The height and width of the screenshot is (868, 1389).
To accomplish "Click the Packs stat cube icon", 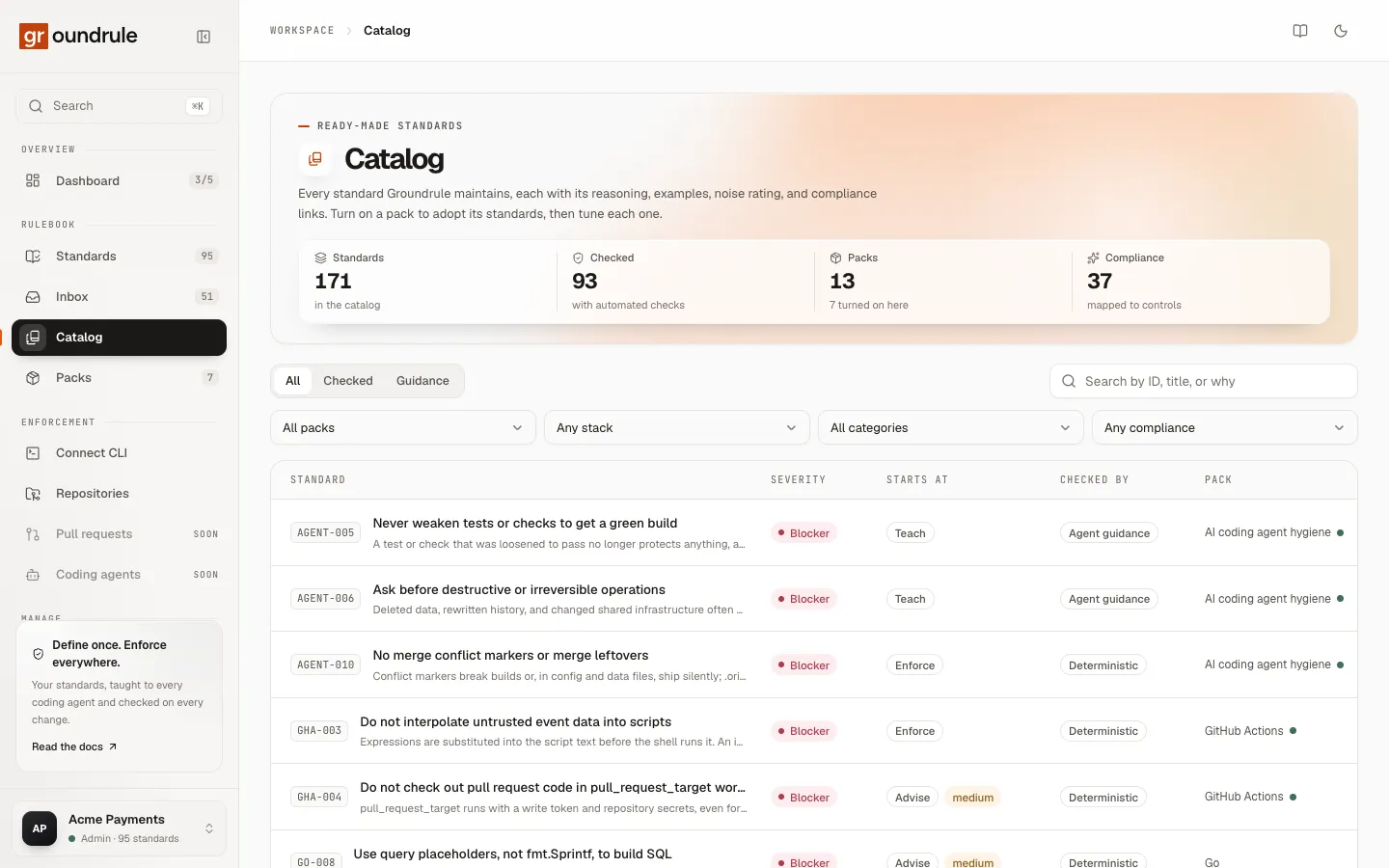I will click(x=835, y=258).
